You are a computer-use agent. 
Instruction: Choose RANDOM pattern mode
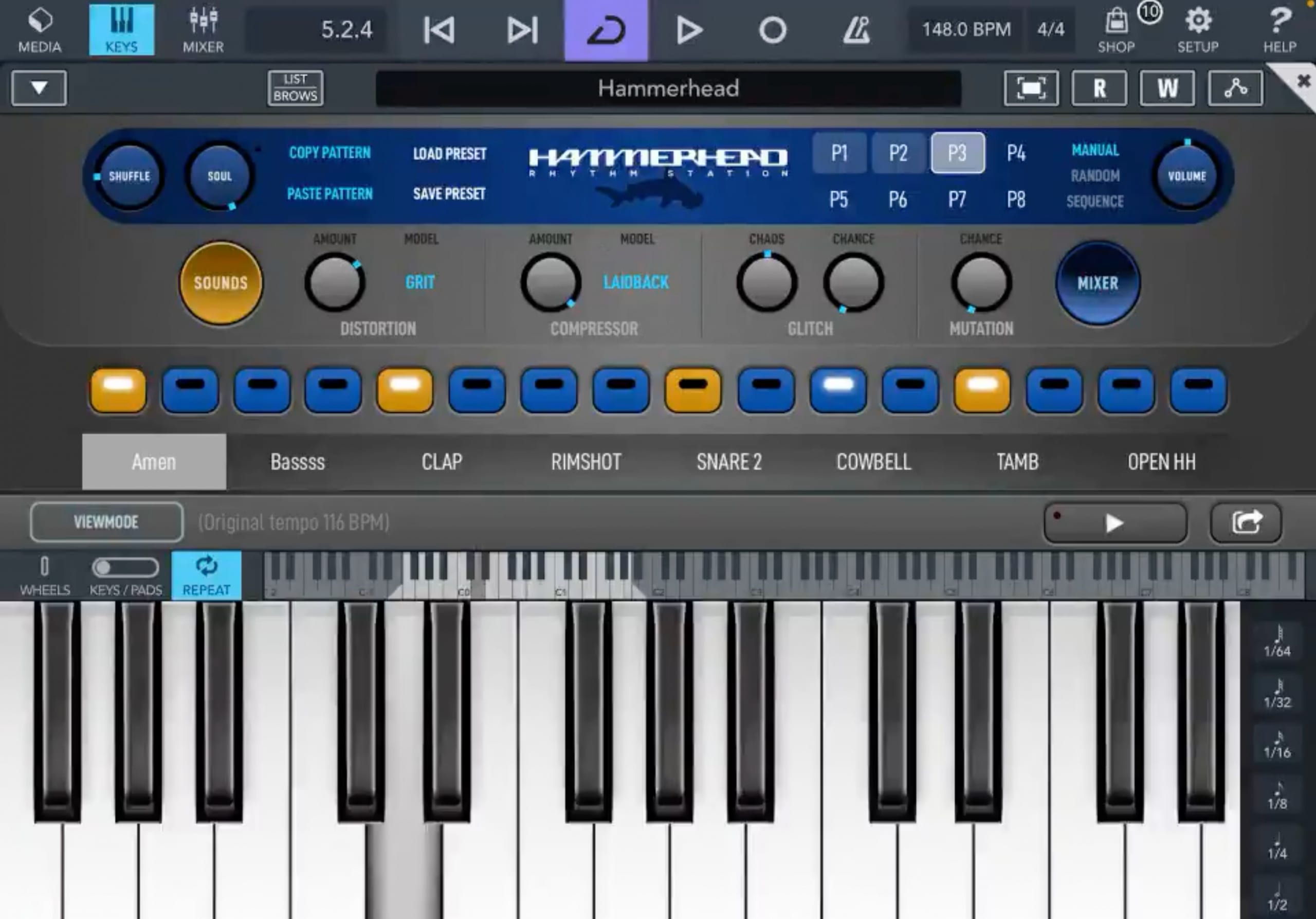(x=1095, y=175)
